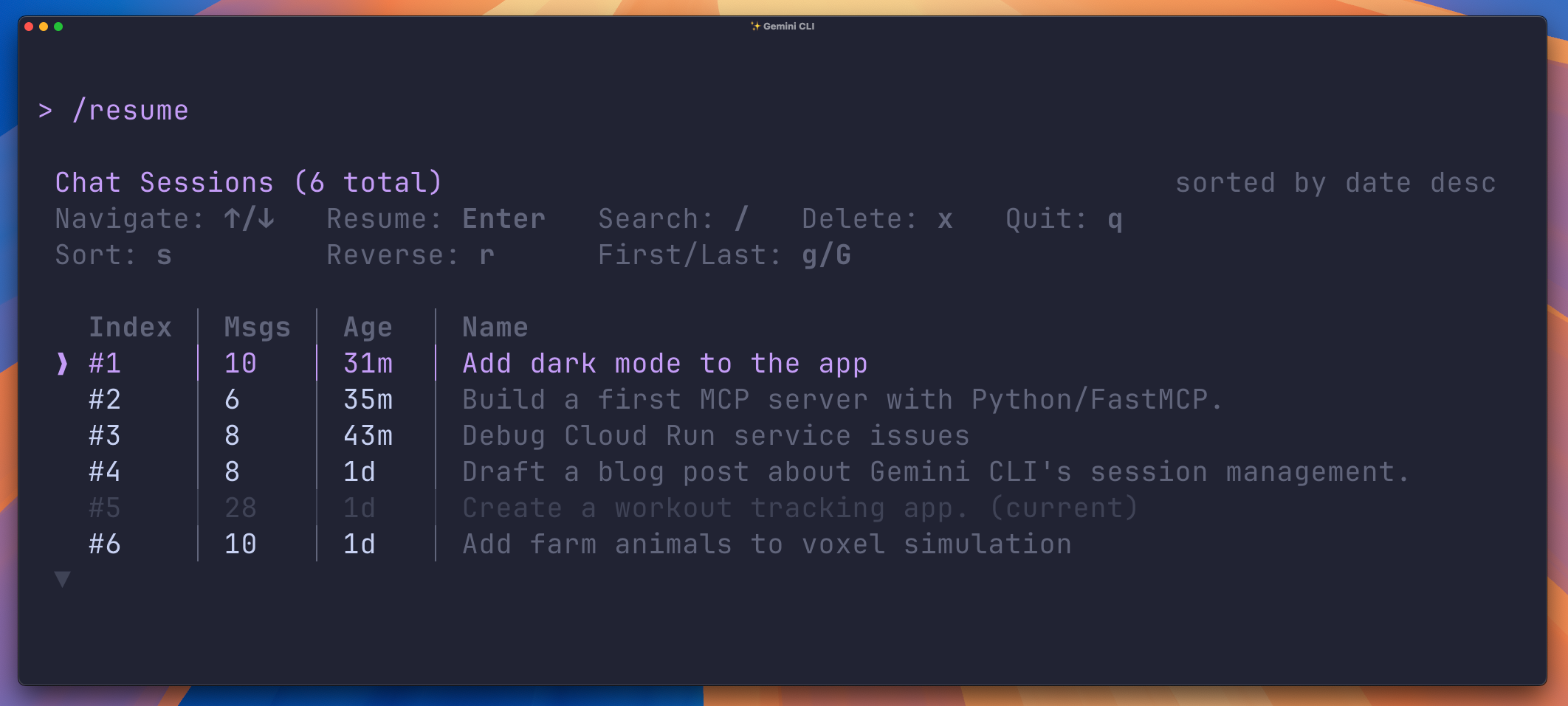Click the red traffic light in window corner
Image resolution: width=1568 pixels, height=706 pixels.
[29, 26]
